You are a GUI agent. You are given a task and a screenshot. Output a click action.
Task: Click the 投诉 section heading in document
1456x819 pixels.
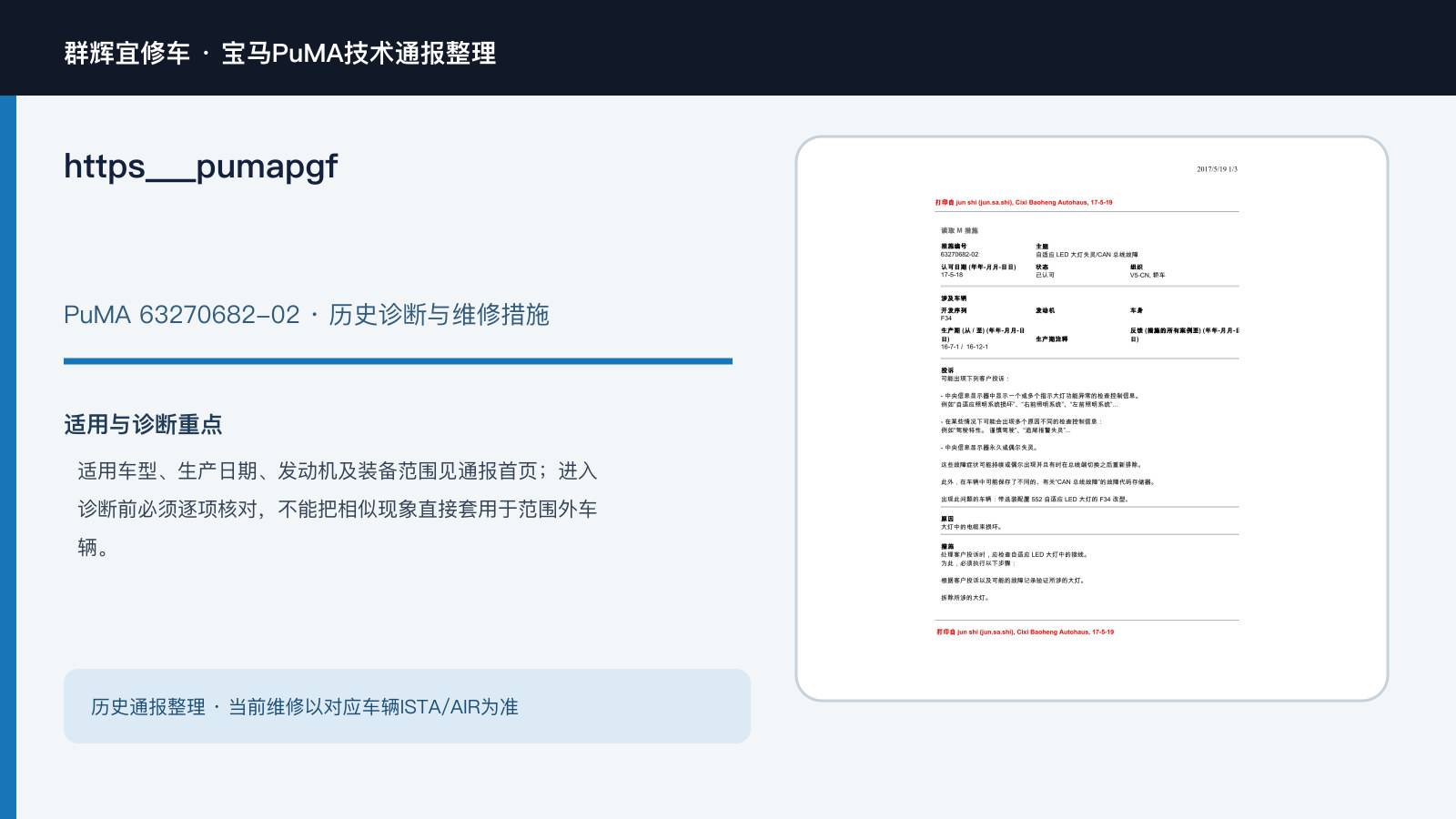point(947,370)
